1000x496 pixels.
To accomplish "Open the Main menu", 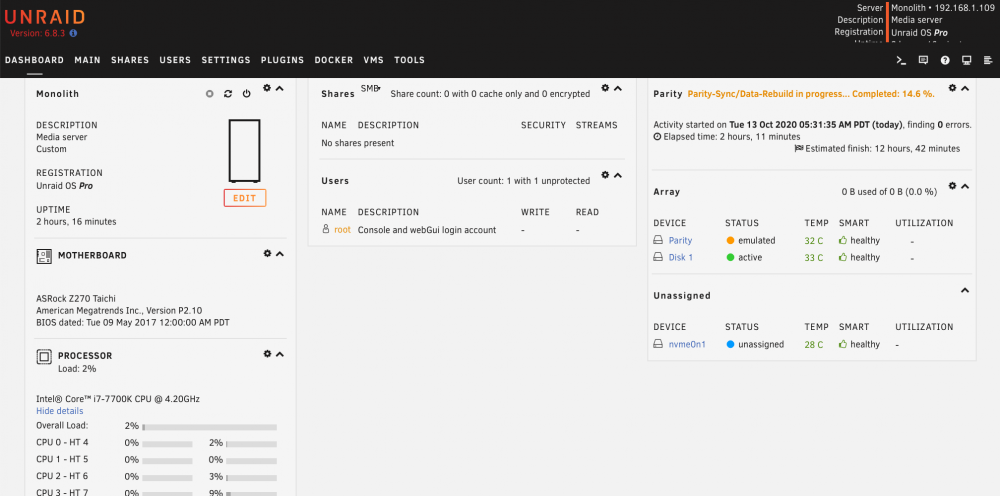I will click(x=87, y=60).
